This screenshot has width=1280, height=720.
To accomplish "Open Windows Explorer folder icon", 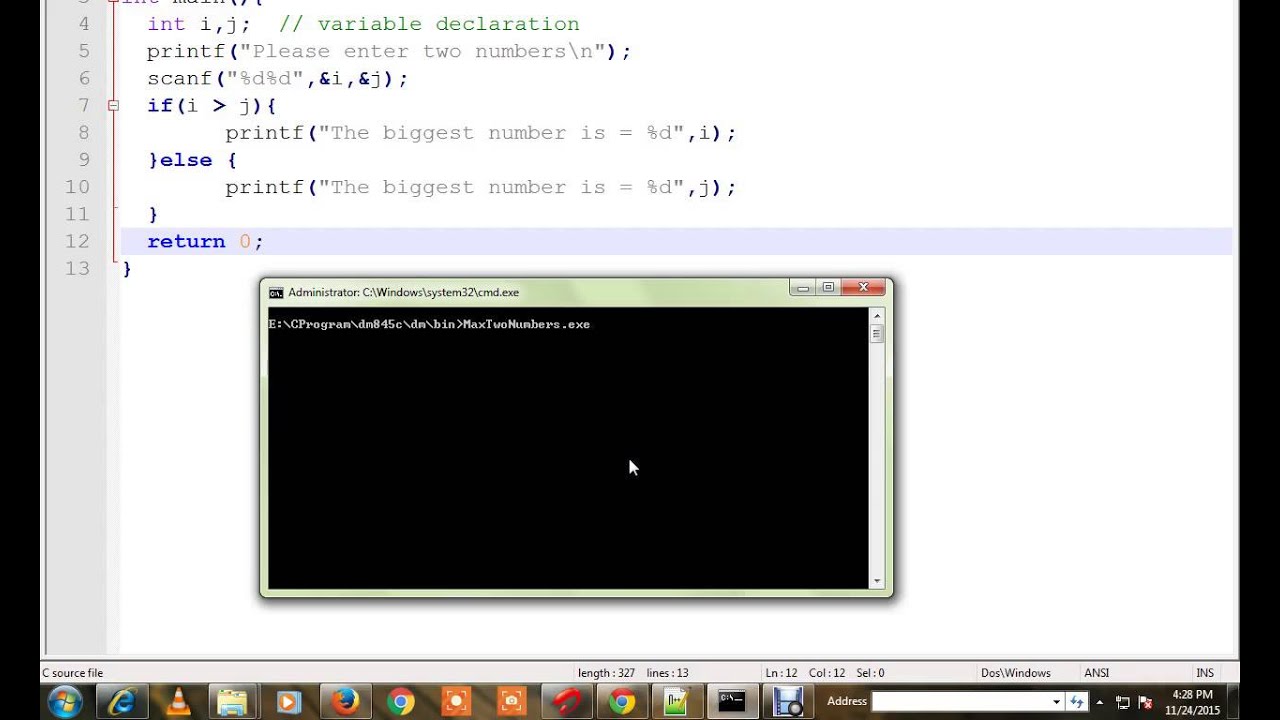I will coord(232,701).
